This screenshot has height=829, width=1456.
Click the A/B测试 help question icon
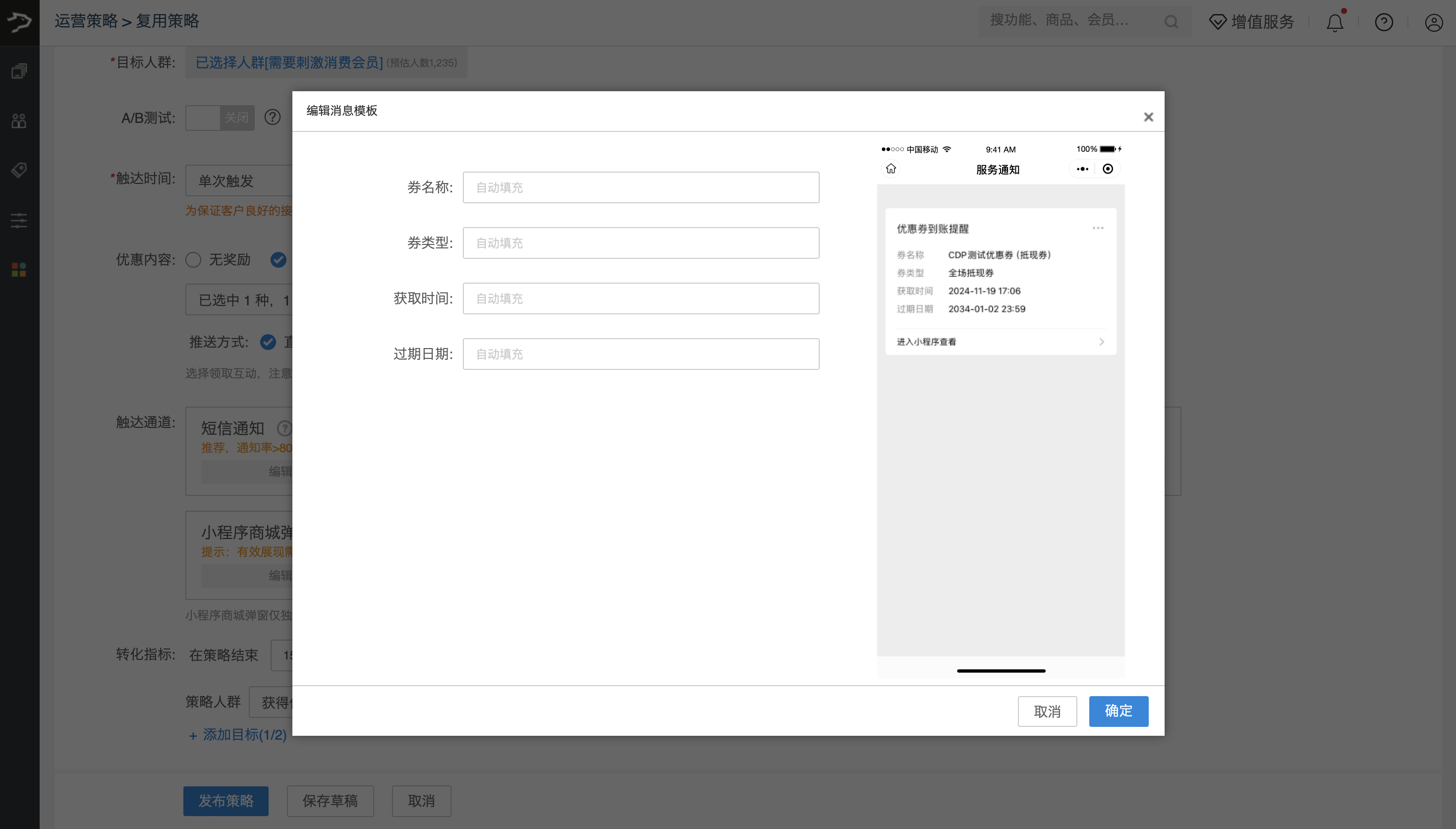point(273,118)
